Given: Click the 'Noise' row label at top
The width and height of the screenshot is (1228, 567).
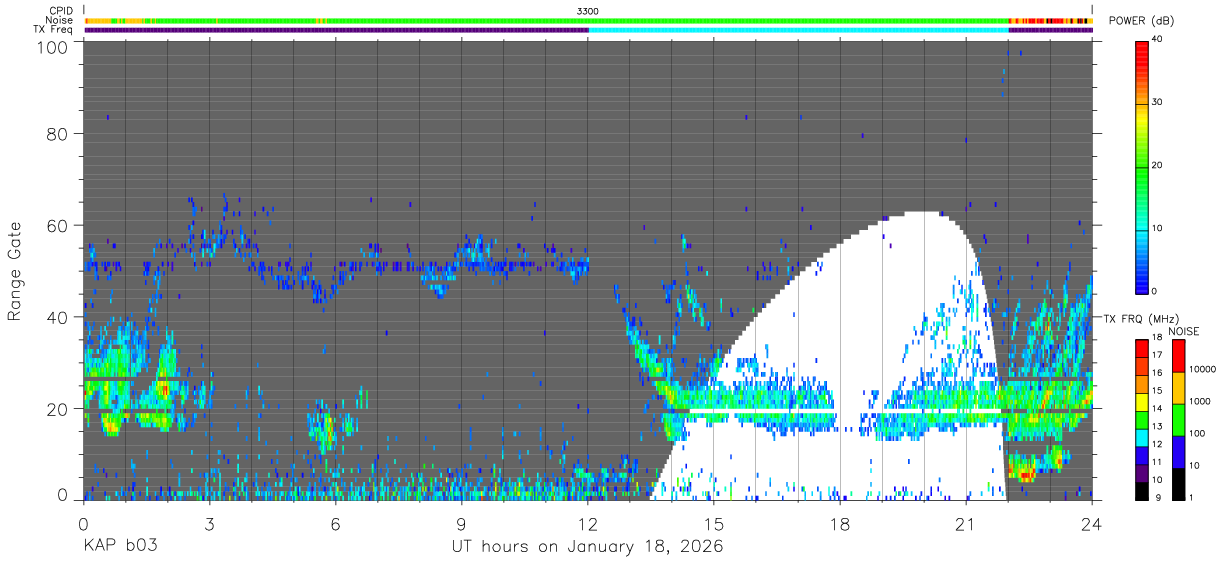Looking at the screenshot, I should tap(61, 20).
